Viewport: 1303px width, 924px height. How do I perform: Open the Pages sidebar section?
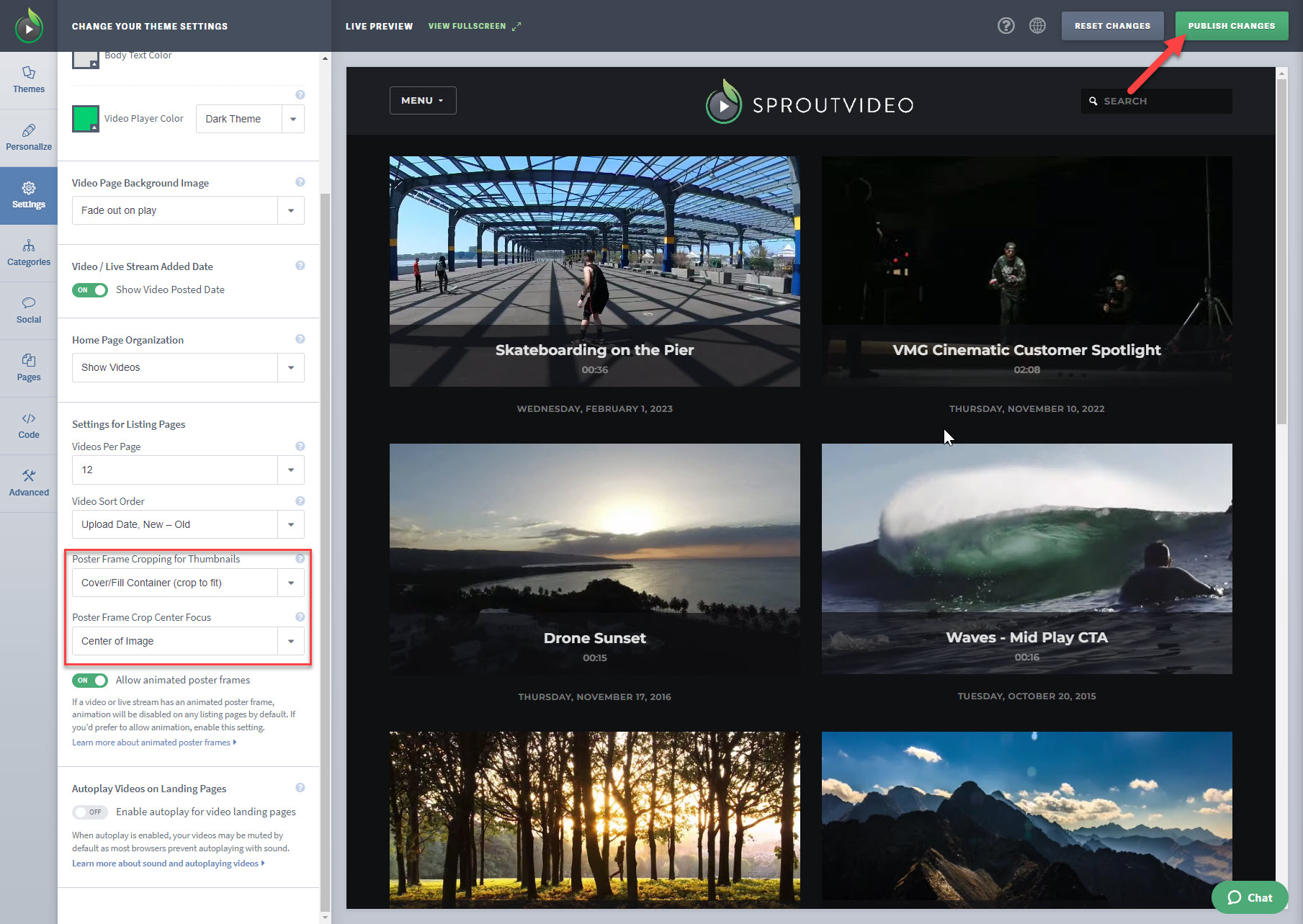(x=29, y=368)
